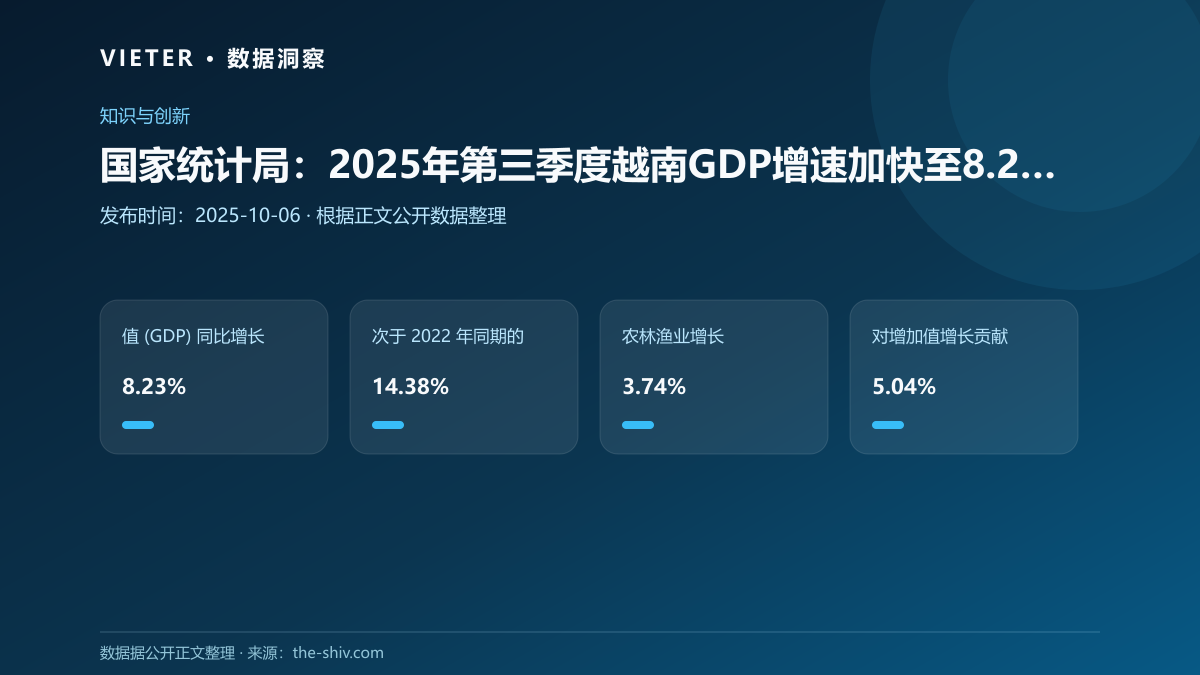Click the 8.23% value
Screen dimensions: 1200x675
(x=154, y=387)
